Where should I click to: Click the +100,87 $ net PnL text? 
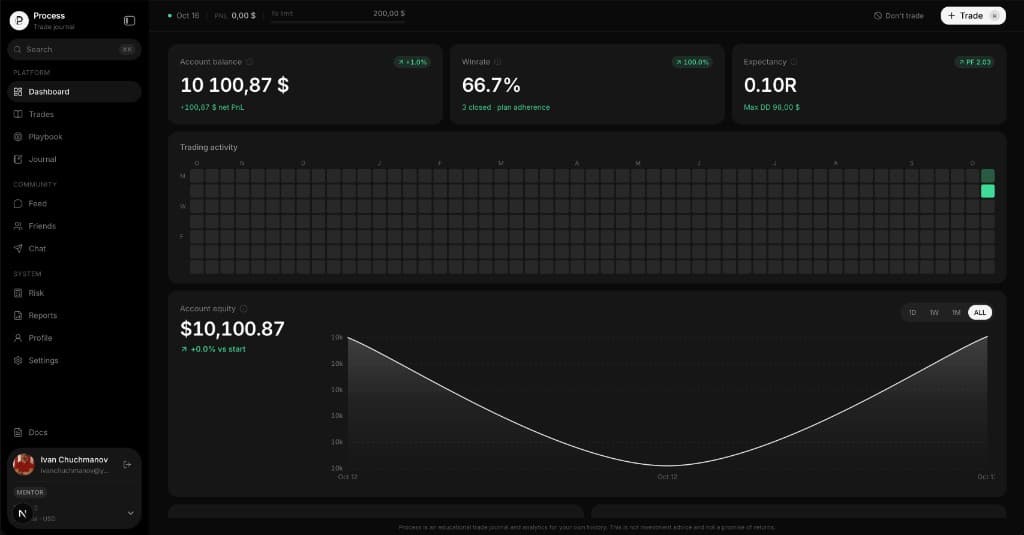212,107
